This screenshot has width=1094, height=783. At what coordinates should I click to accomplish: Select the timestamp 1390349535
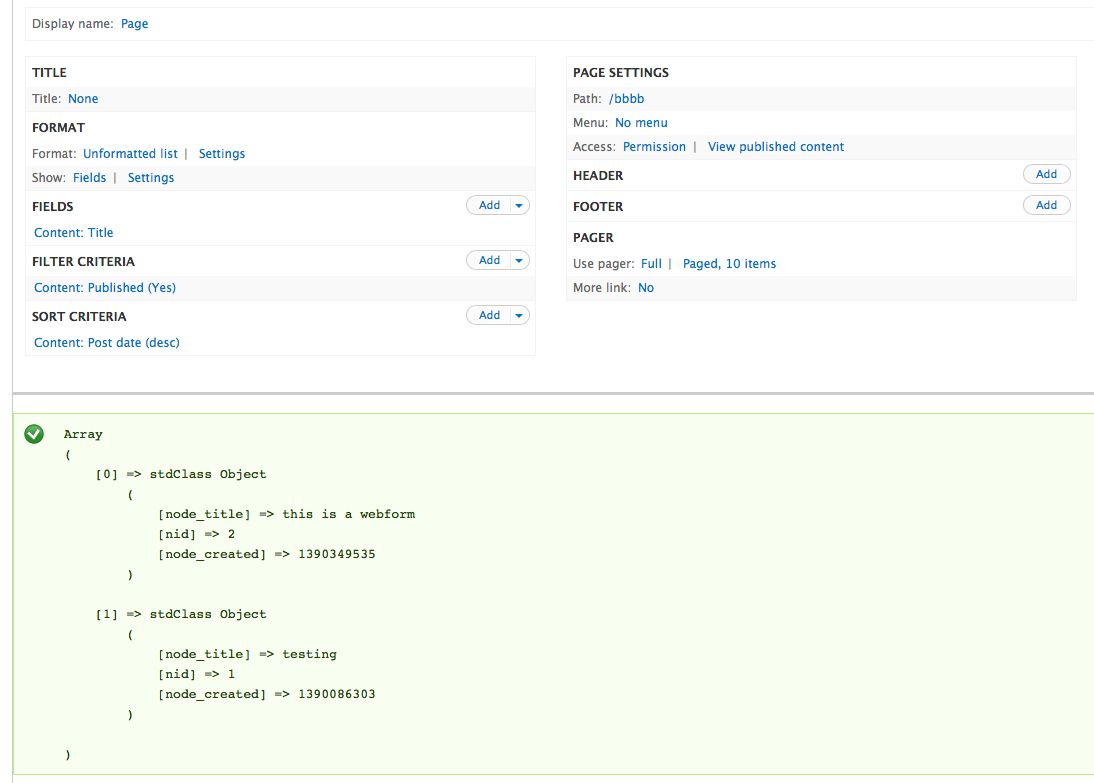(337, 554)
